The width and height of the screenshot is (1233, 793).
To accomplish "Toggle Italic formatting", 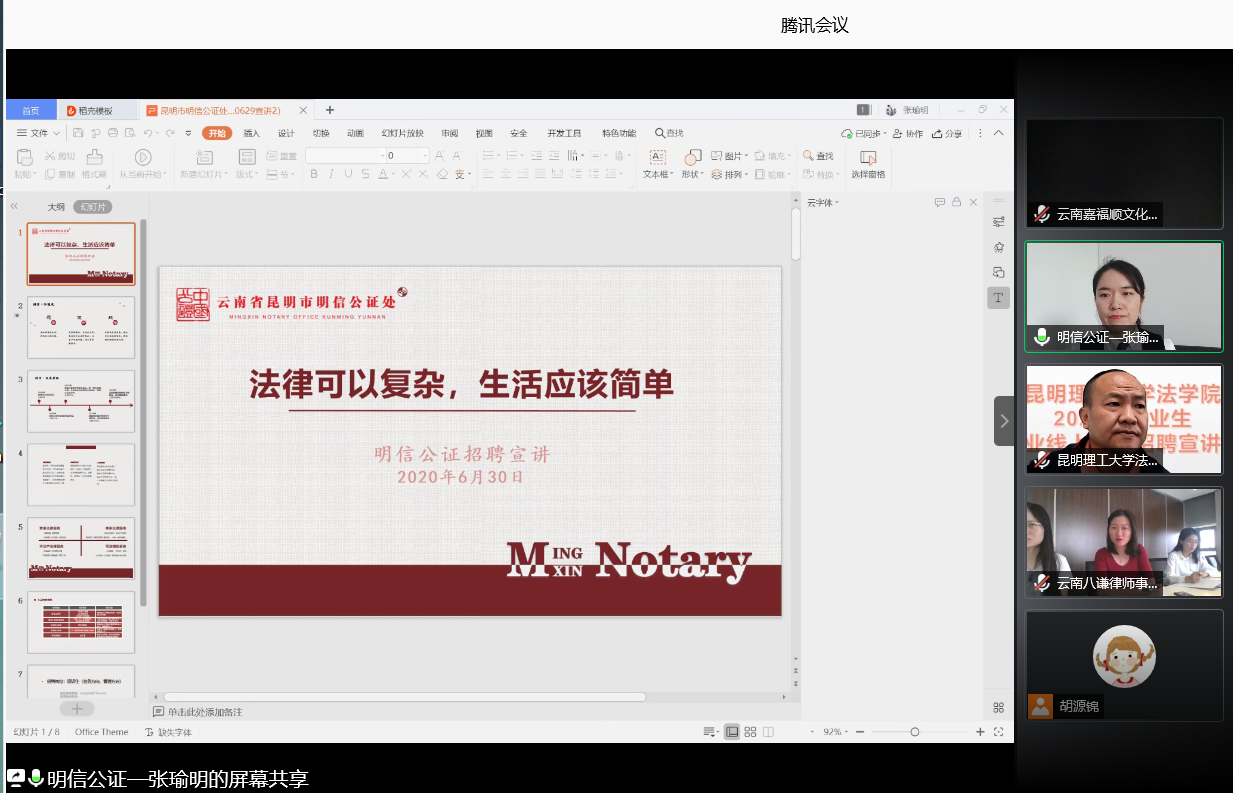I will click(331, 174).
